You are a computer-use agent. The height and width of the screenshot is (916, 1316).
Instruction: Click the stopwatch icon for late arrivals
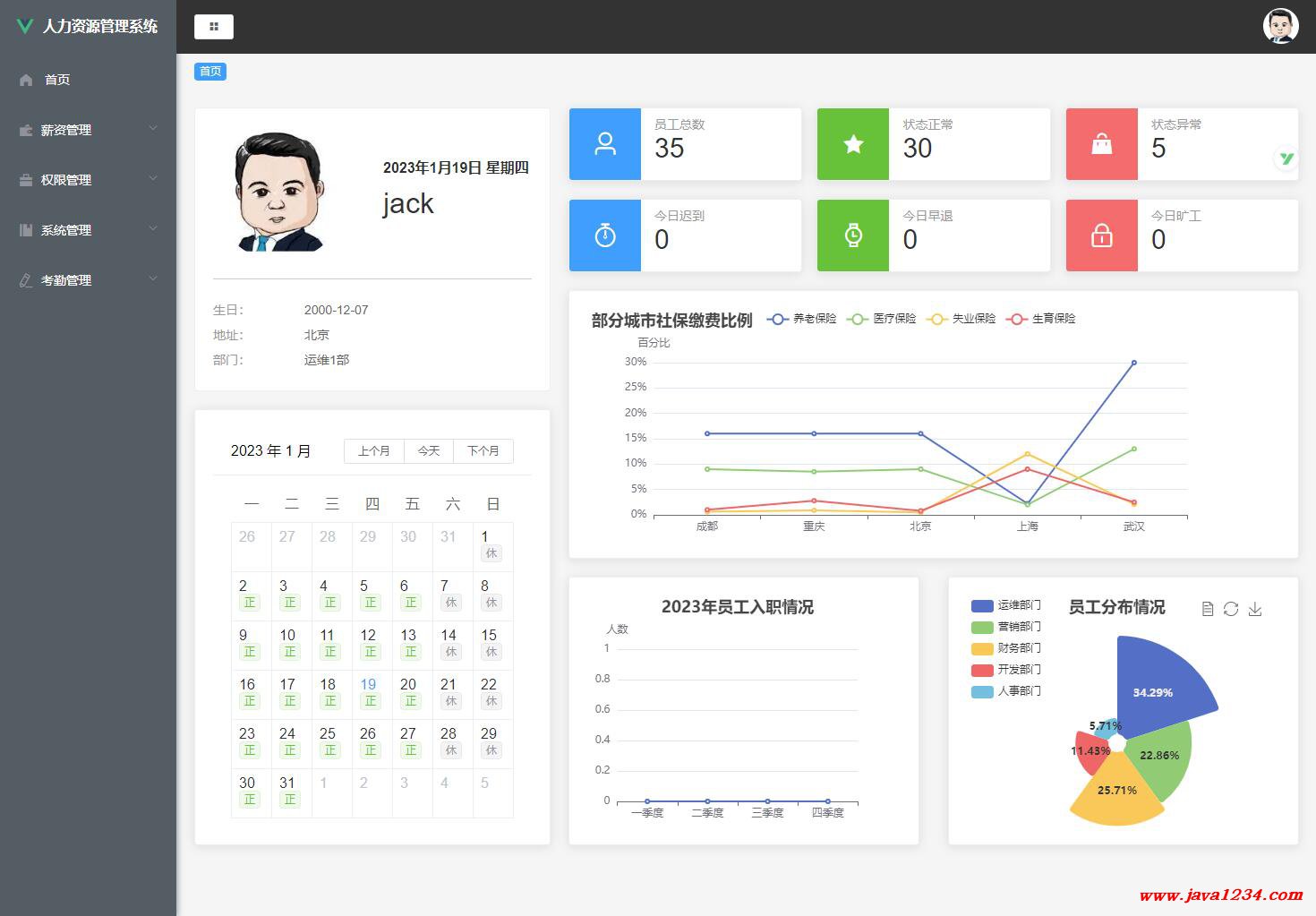(x=605, y=235)
